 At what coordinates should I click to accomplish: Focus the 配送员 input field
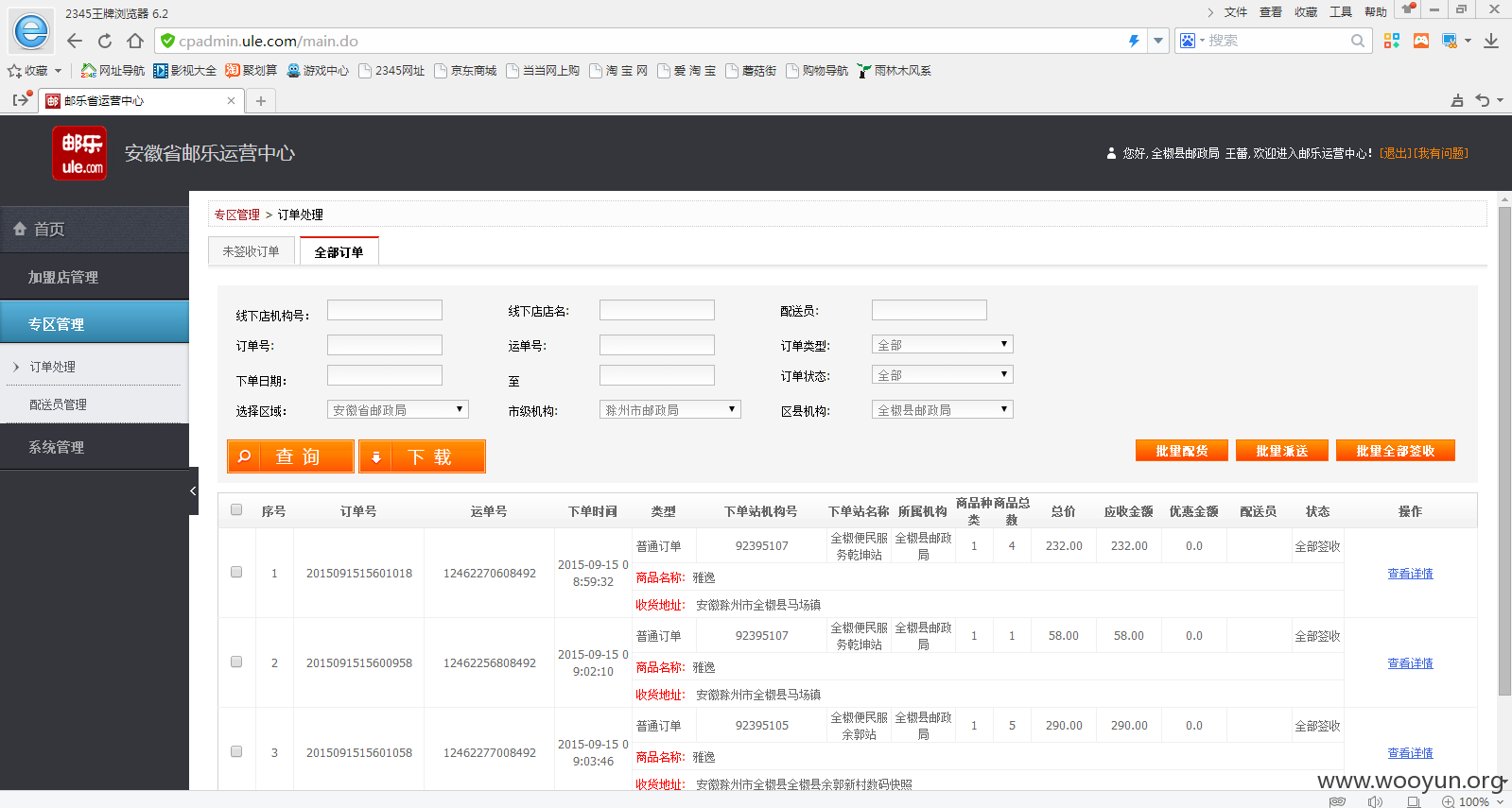[930, 310]
